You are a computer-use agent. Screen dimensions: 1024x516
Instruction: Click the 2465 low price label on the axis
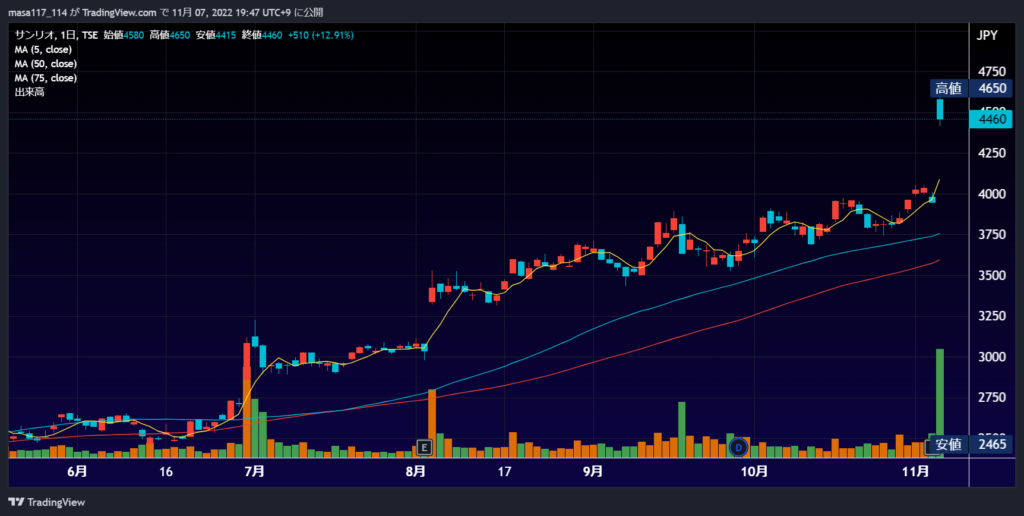point(991,444)
